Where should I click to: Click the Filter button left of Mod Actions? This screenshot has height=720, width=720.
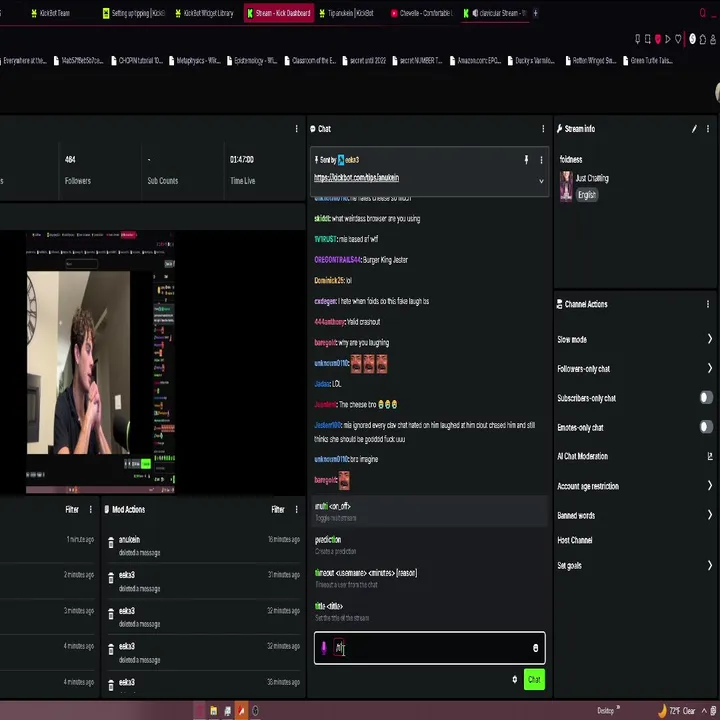(72, 509)
